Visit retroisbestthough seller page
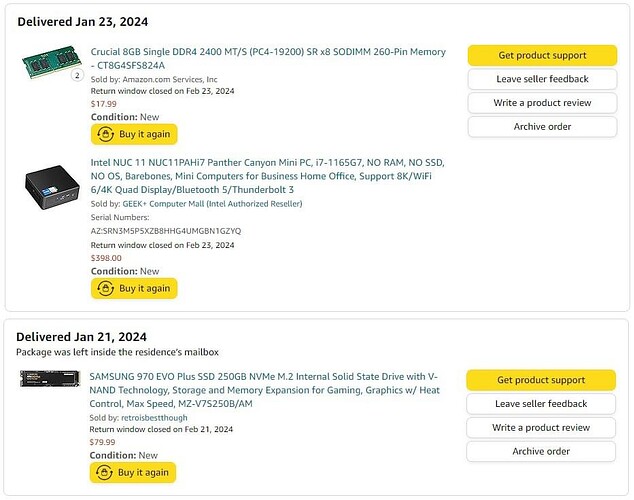This screenshot has height=500, width=634. pos(154,418)
